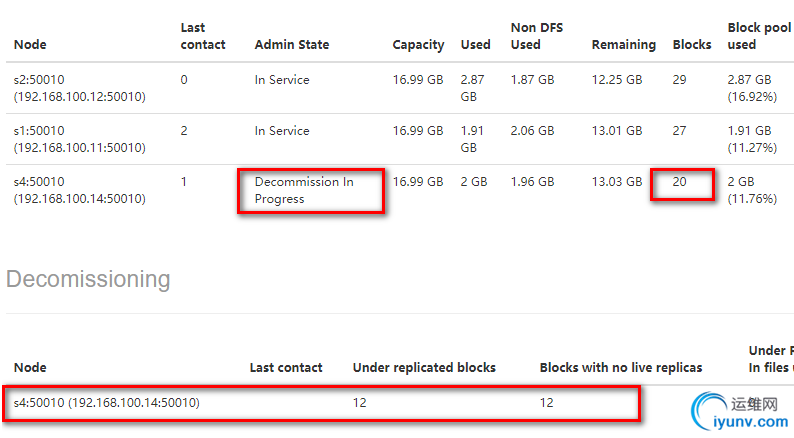Select the s2:50010 node entry

(x=80, y=88)
